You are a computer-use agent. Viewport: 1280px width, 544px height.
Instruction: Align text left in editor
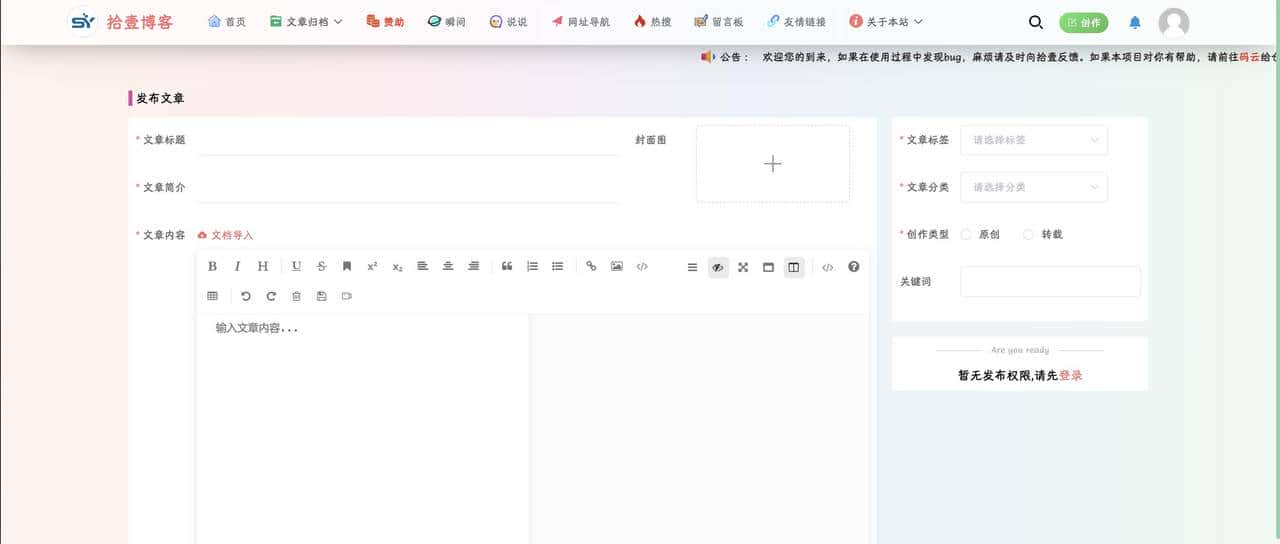tap(422, 267)
